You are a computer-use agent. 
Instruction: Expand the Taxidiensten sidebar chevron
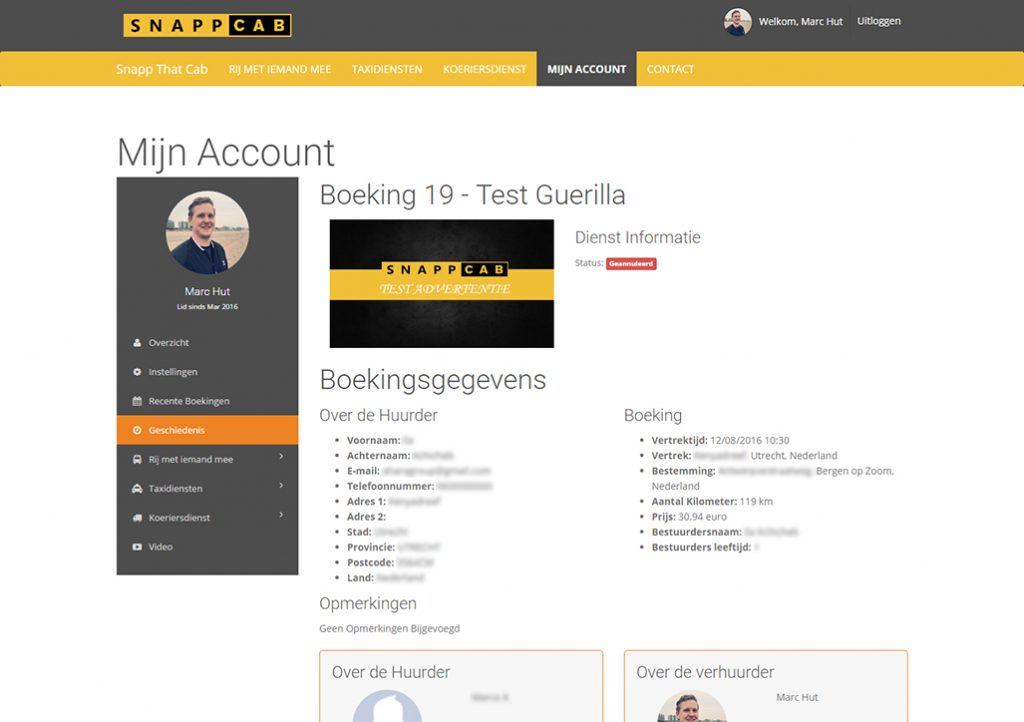click(x=281, y=486)
